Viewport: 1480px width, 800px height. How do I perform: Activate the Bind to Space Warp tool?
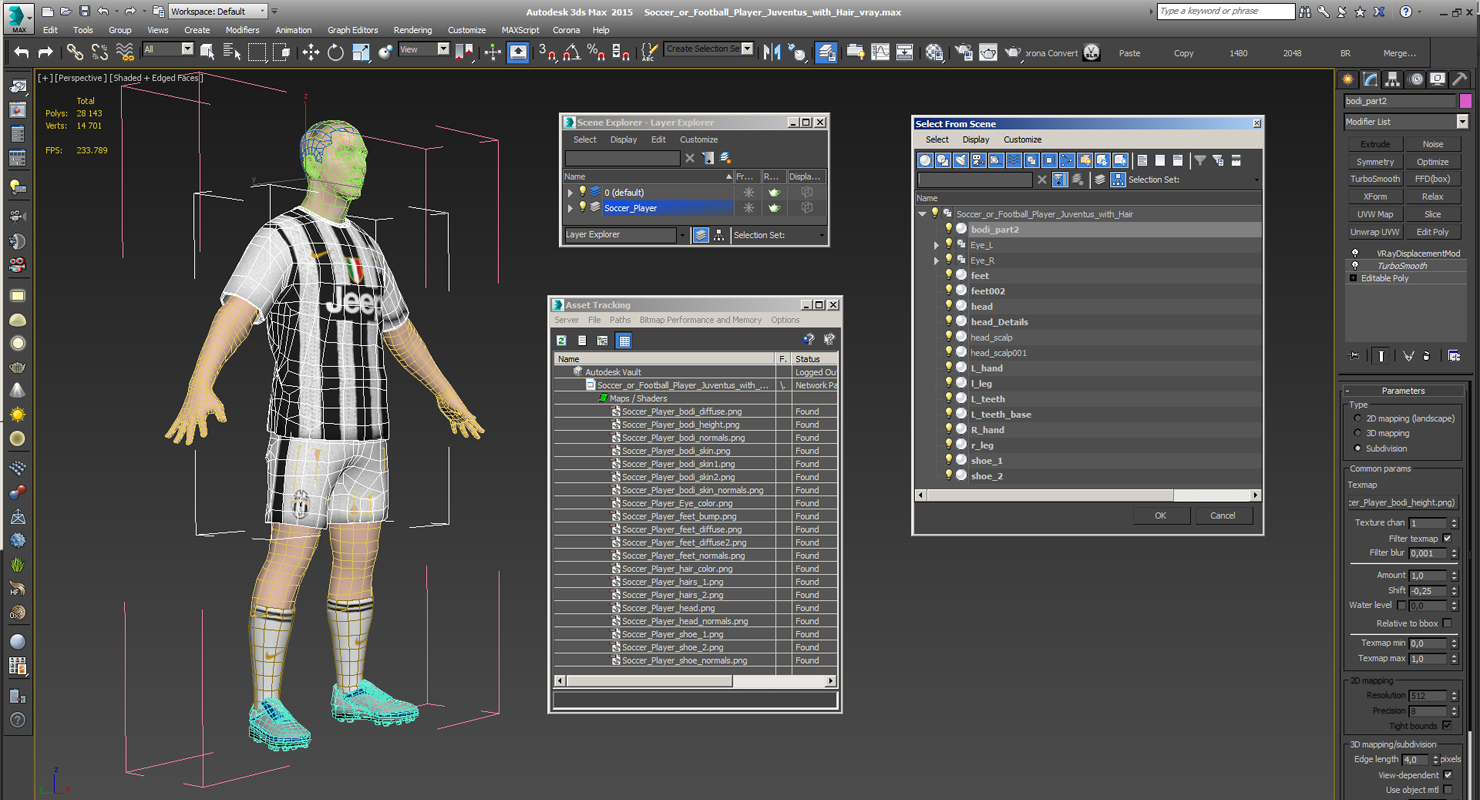tap(125, 52)
